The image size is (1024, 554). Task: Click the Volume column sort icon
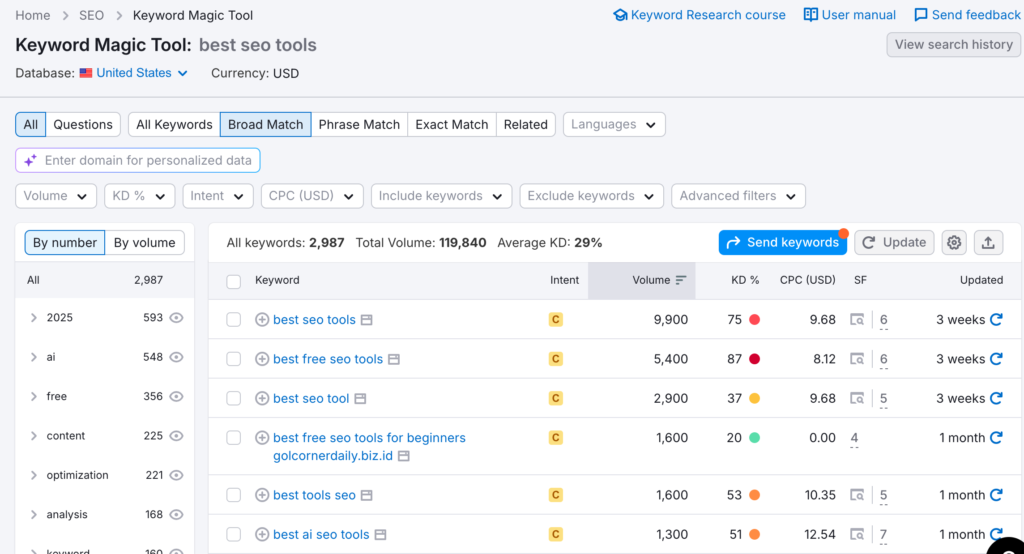[x=681, y=280]
